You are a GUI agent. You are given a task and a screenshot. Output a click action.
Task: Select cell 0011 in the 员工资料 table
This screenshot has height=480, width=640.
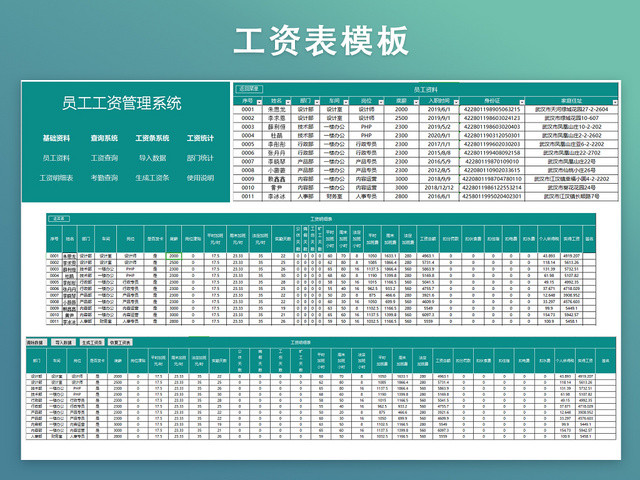248,196
